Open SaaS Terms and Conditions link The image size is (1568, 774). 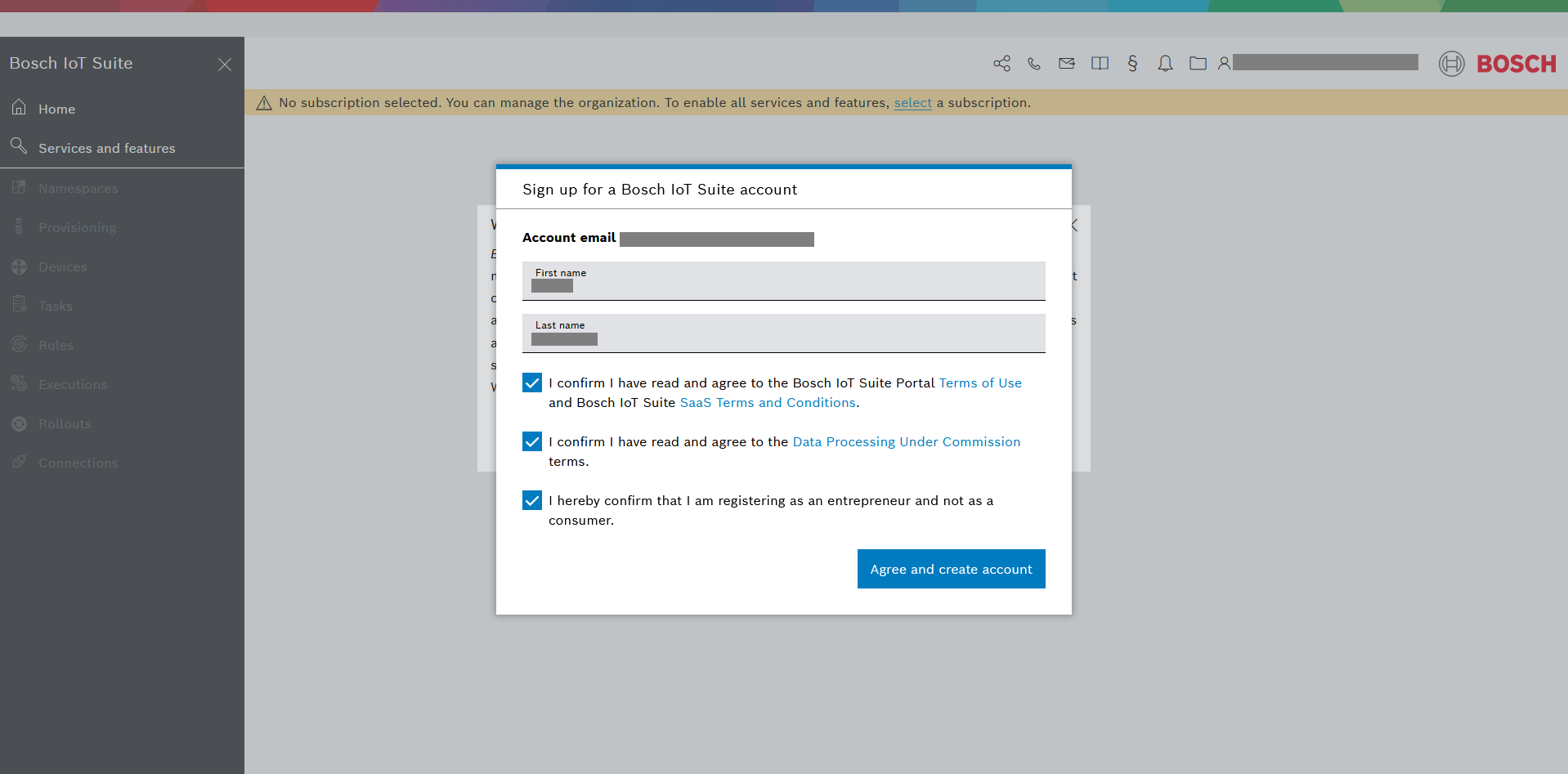tap(768, 402)
